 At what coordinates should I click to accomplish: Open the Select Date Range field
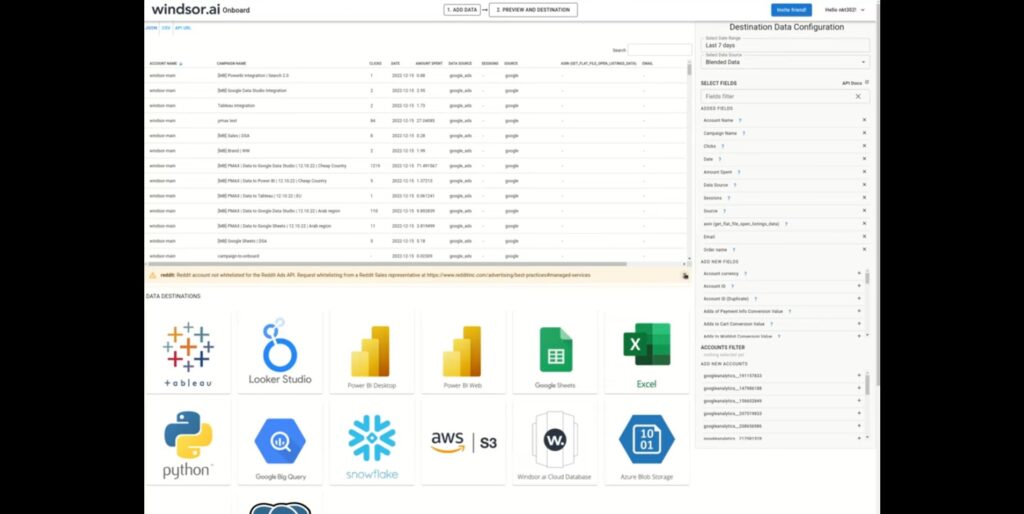(x=785, y=44)
